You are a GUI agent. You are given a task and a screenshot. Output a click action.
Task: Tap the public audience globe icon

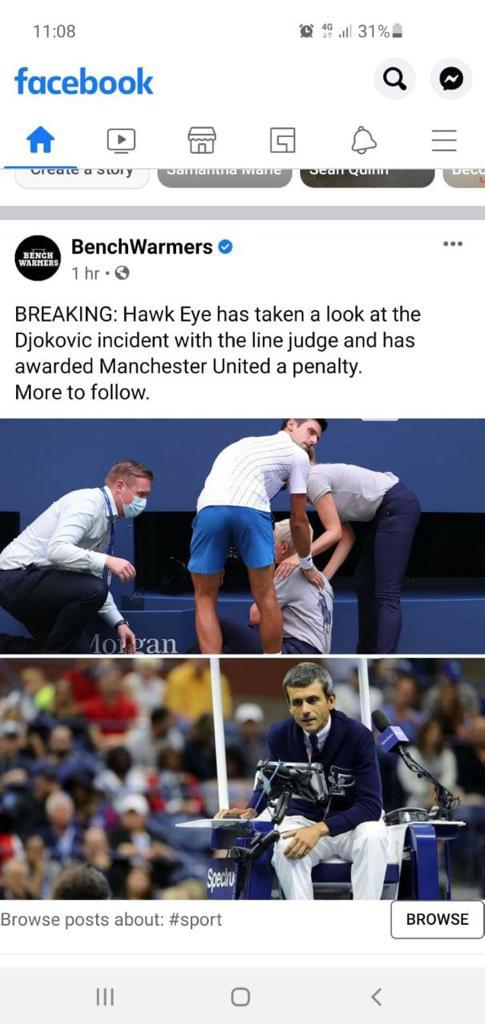[x=121, y=274]
